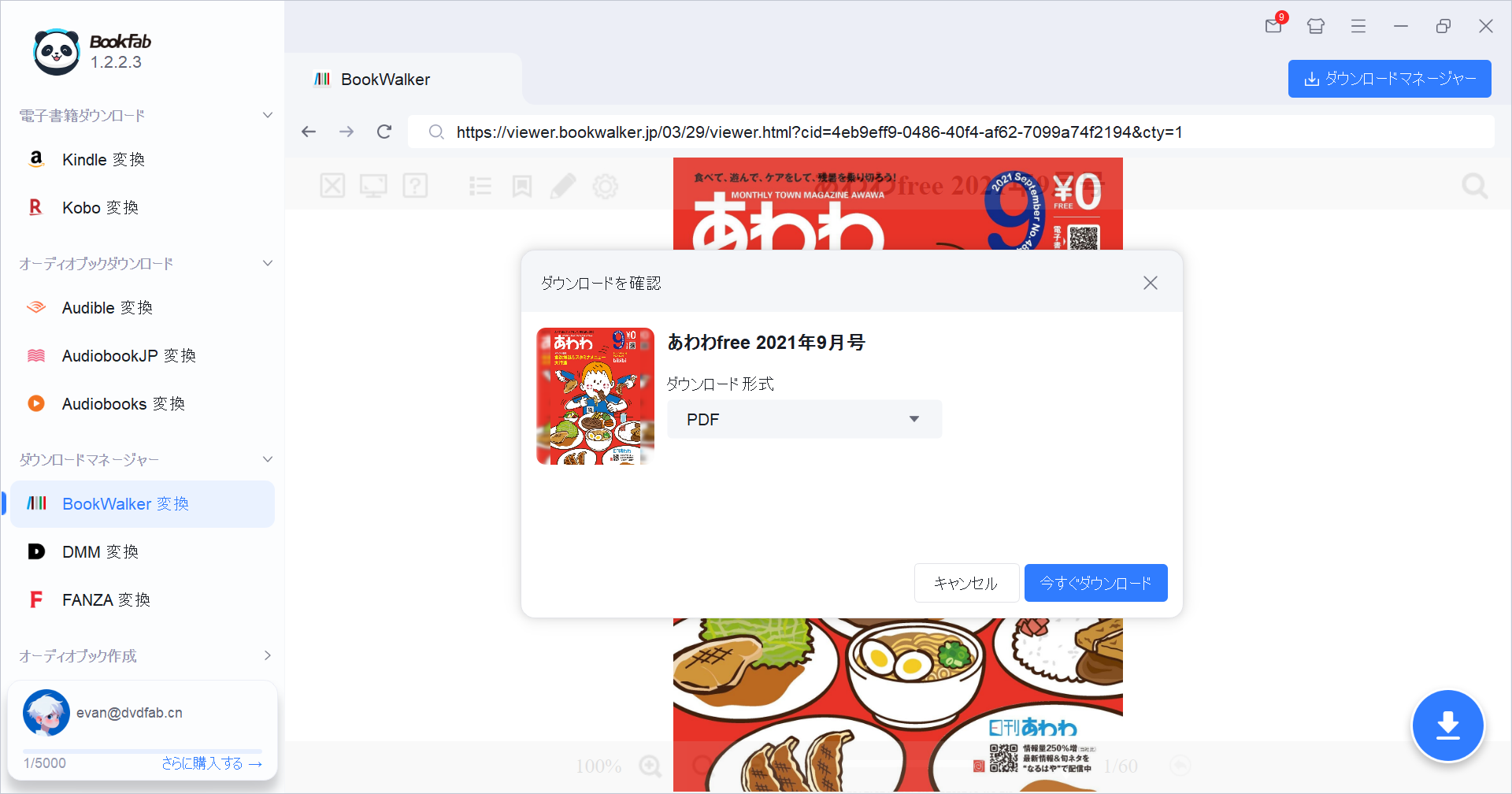Switch to the BookWalker browser tab
The width and height of the screenshot is (1512, 794).
tap(385, 79)
